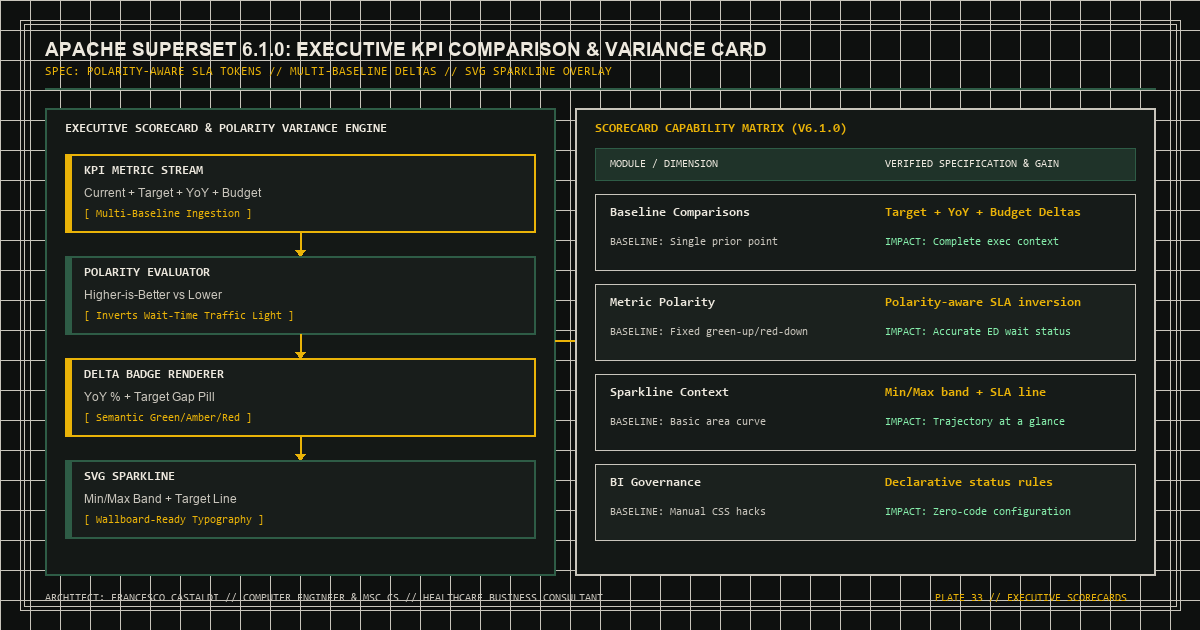Click 'BASELINE: Fixed green-up/red-down' text
The image size is (1200, 630).
click(709, 332)
